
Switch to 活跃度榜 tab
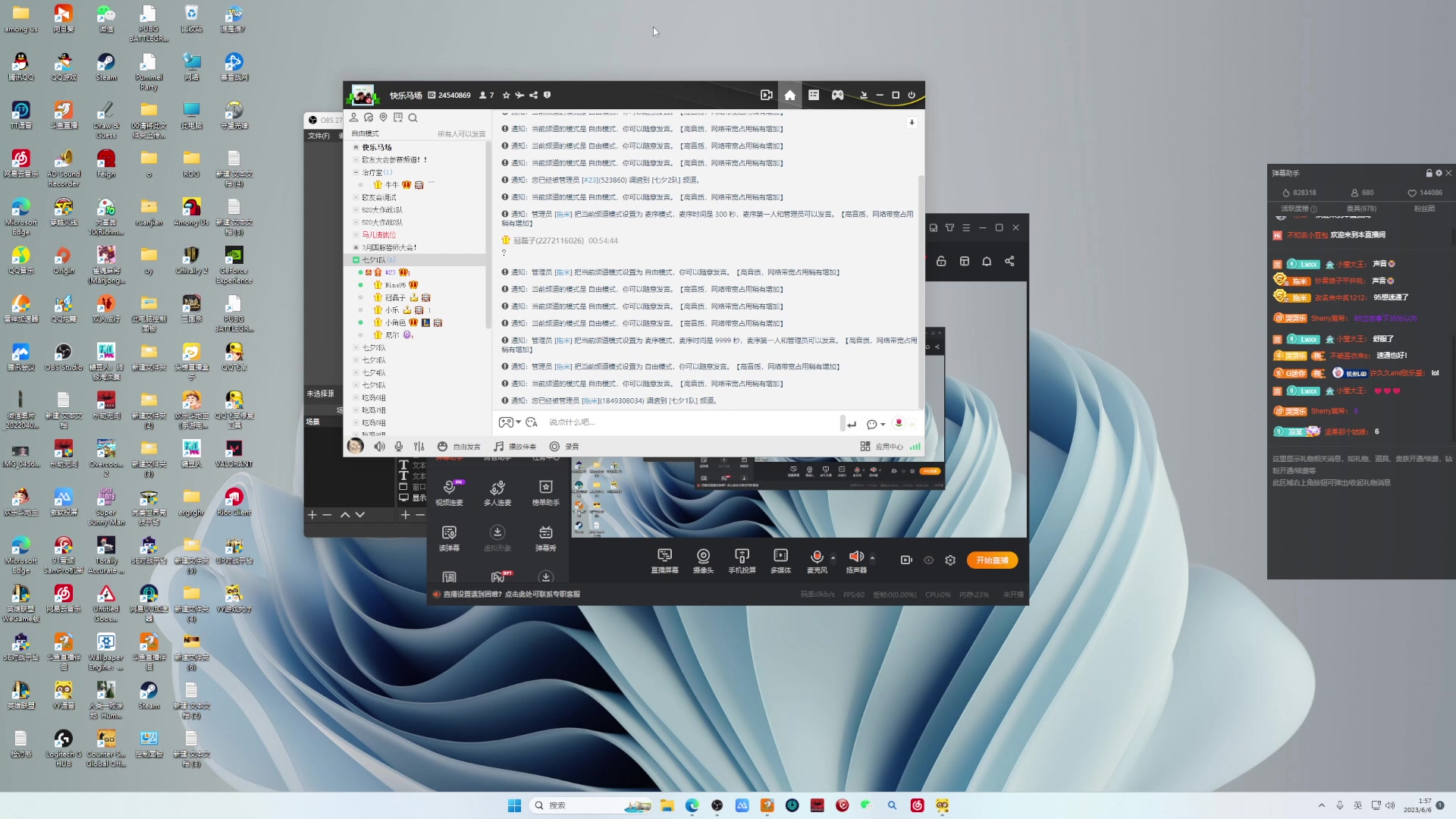[1298, 209]
